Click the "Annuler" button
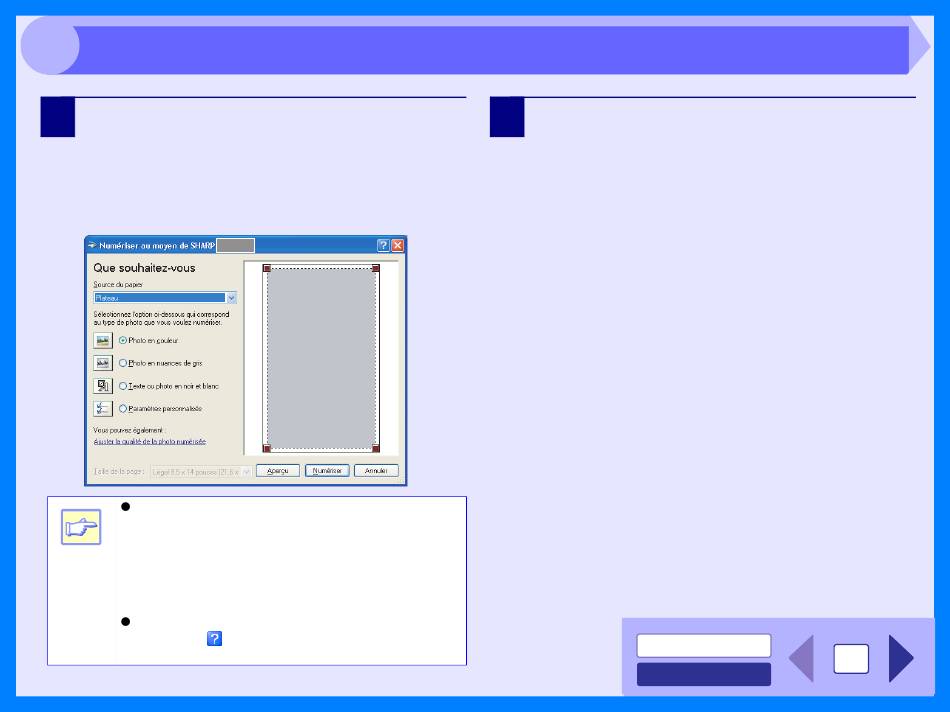Image resolution: width=950 pixels, height=712 pixels. (x=376, y=471)
